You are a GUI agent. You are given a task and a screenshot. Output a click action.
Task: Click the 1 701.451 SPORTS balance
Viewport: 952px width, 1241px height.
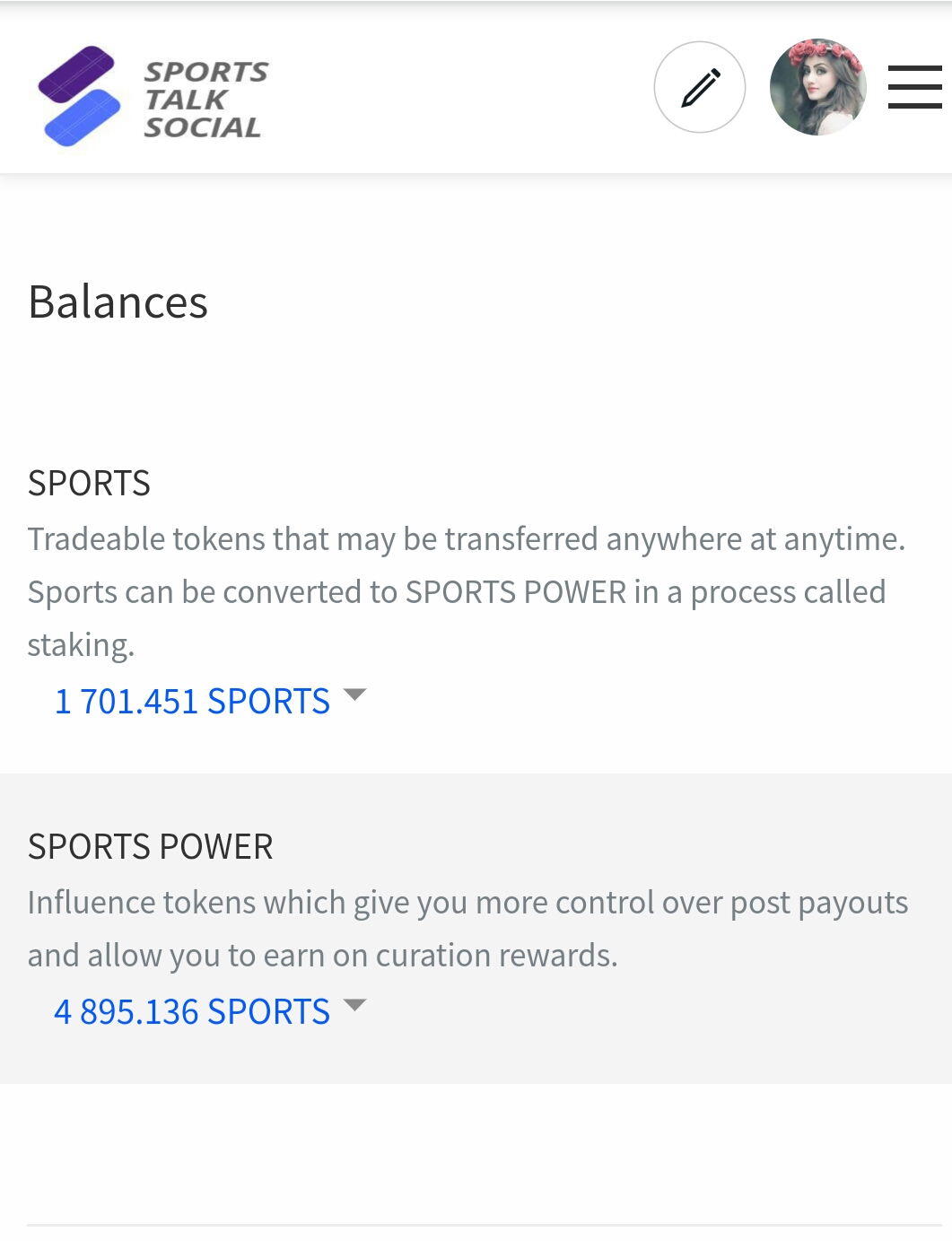192,701
